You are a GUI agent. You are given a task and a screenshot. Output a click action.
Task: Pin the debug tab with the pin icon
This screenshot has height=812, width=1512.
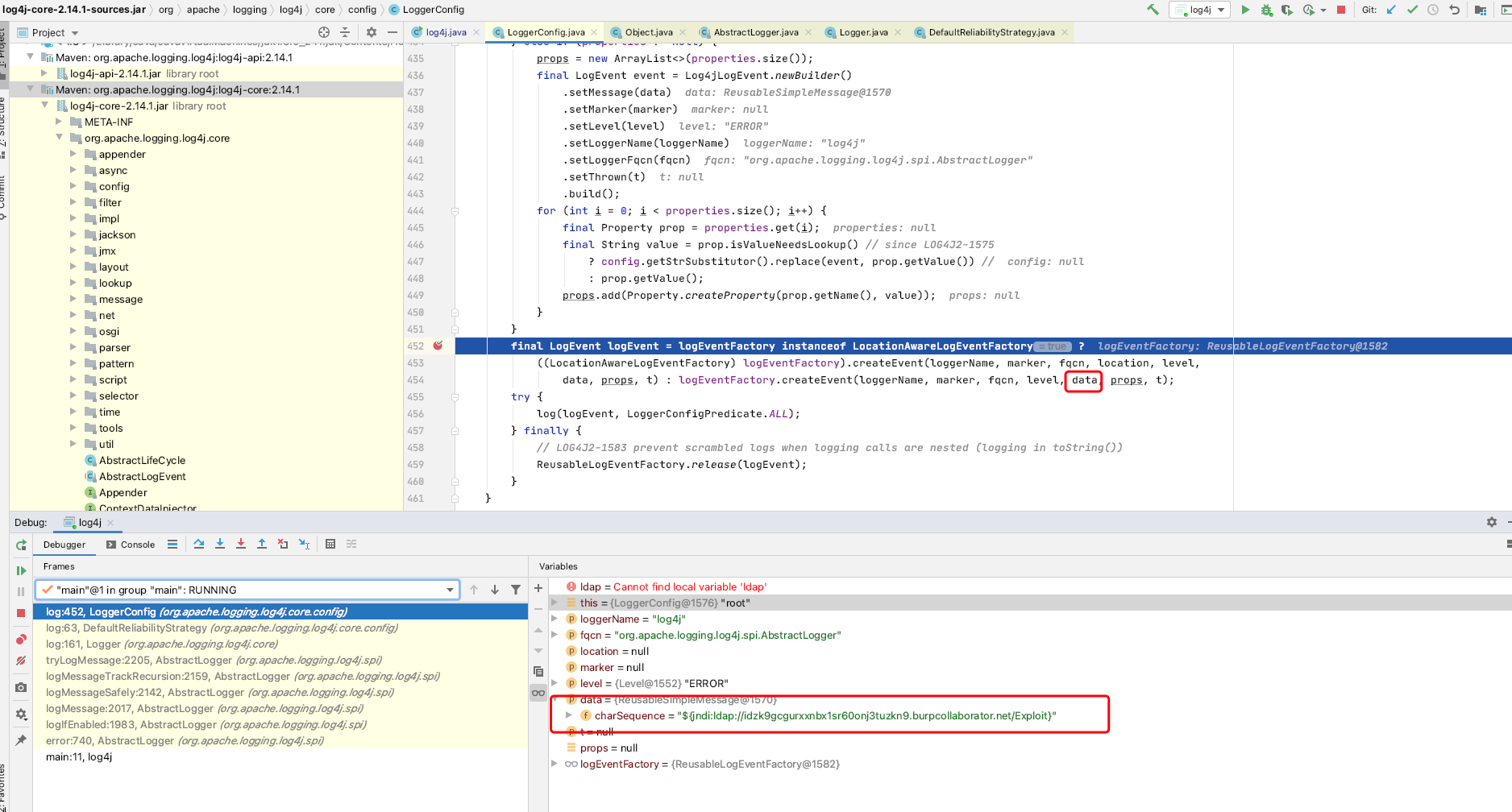point(21,739)
